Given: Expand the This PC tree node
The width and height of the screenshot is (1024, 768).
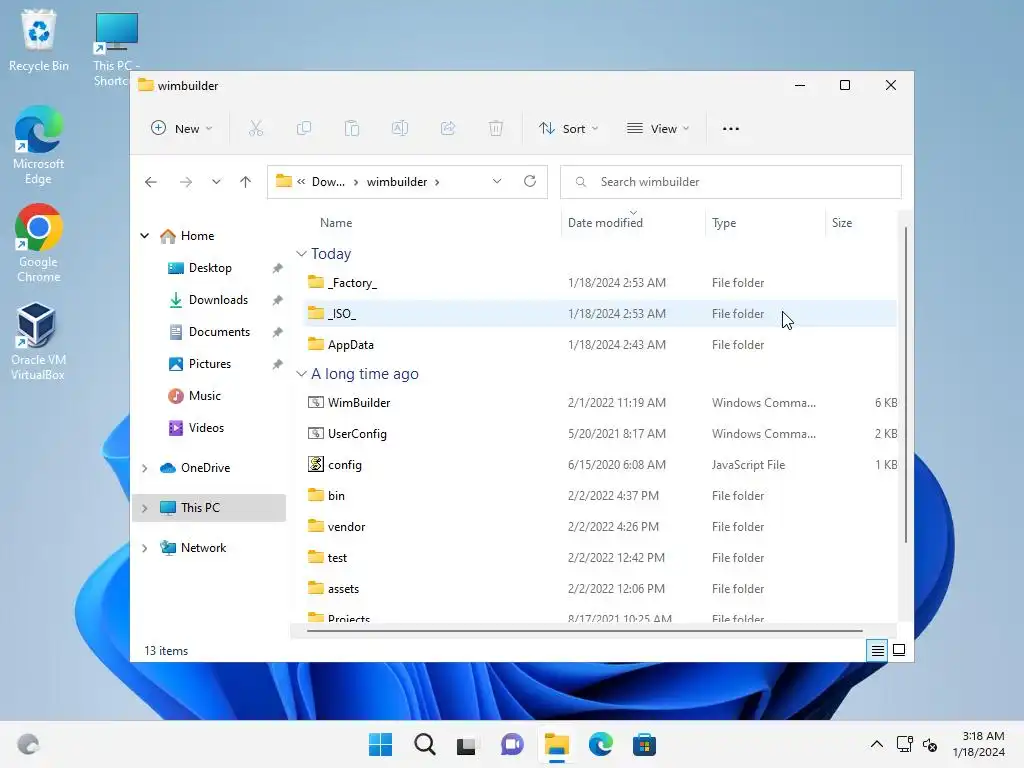Looking at the screenshot, I should [x=145, y=508].
